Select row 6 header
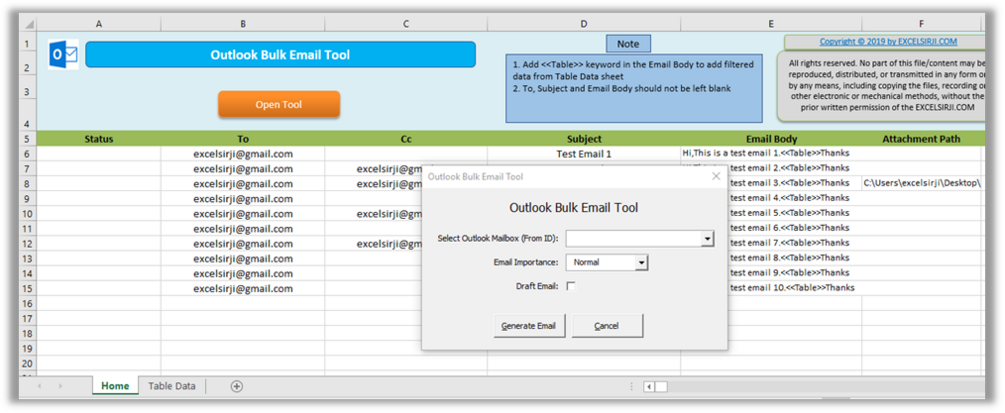 [28, 154]
